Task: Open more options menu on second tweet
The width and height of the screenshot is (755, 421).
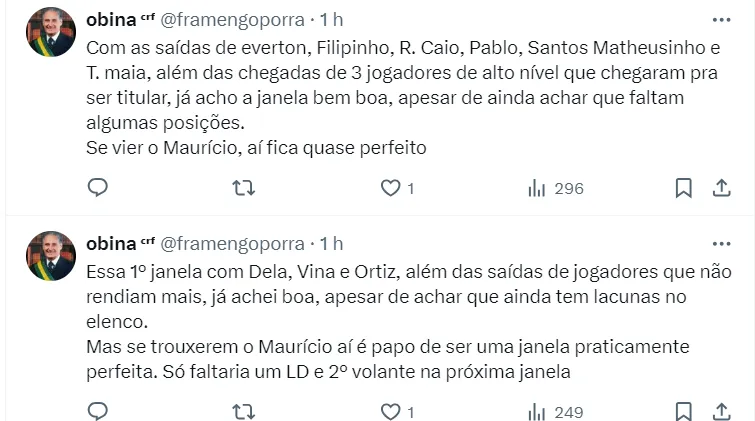Action: (721, 243)
